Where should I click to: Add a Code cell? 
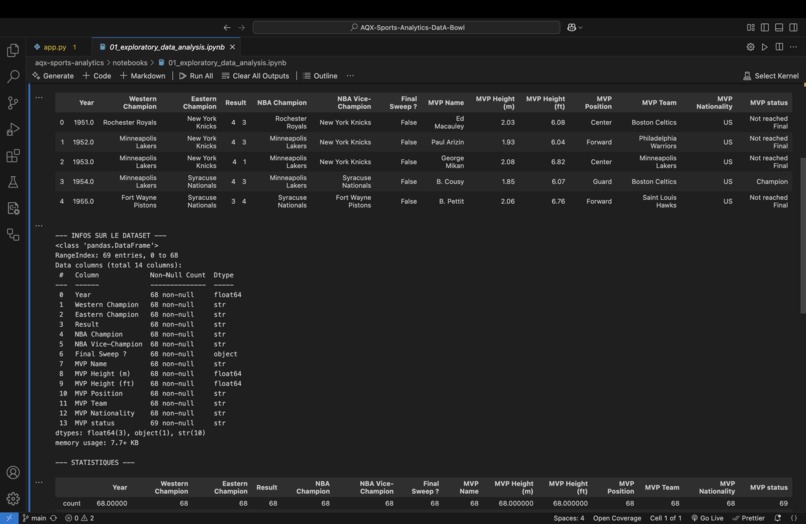97,76
